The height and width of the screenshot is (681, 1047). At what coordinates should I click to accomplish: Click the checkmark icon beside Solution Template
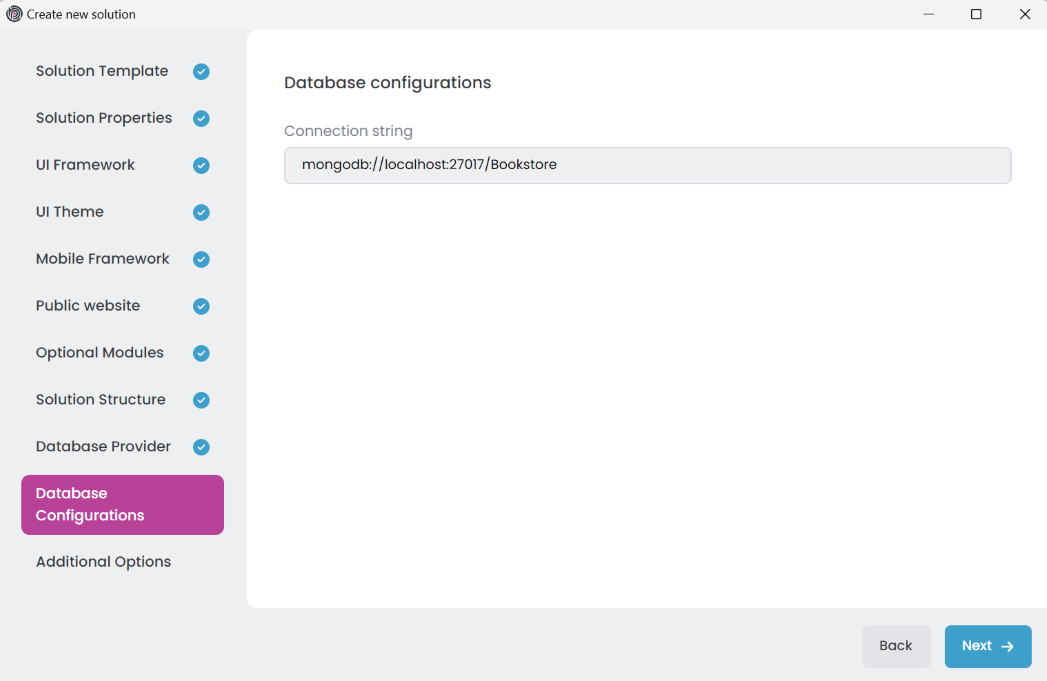[201, 72]
